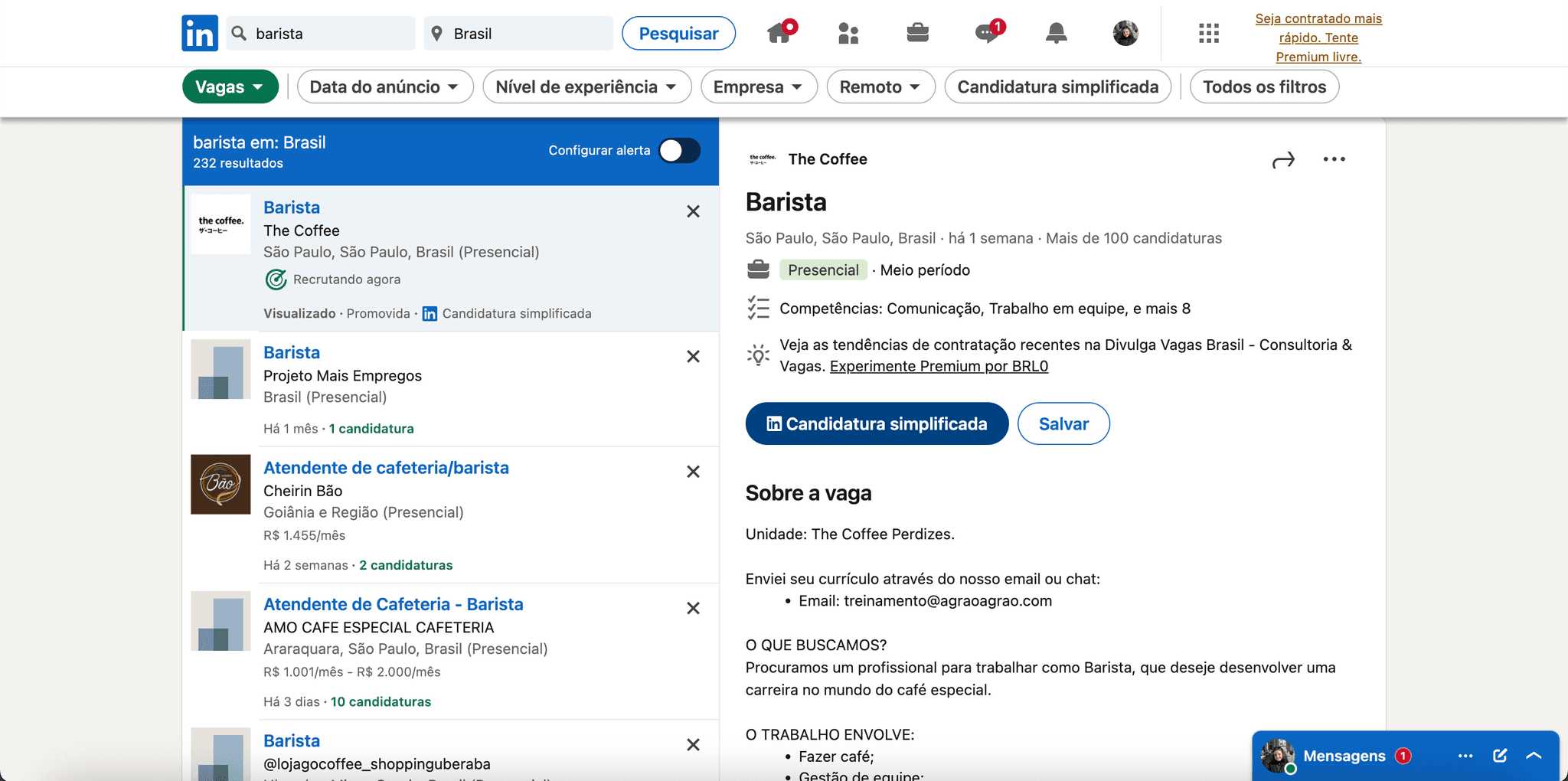This screenshot has height=781, width=1568.
Task: Open the apps grid menu icon
Action: point(1208,33)
